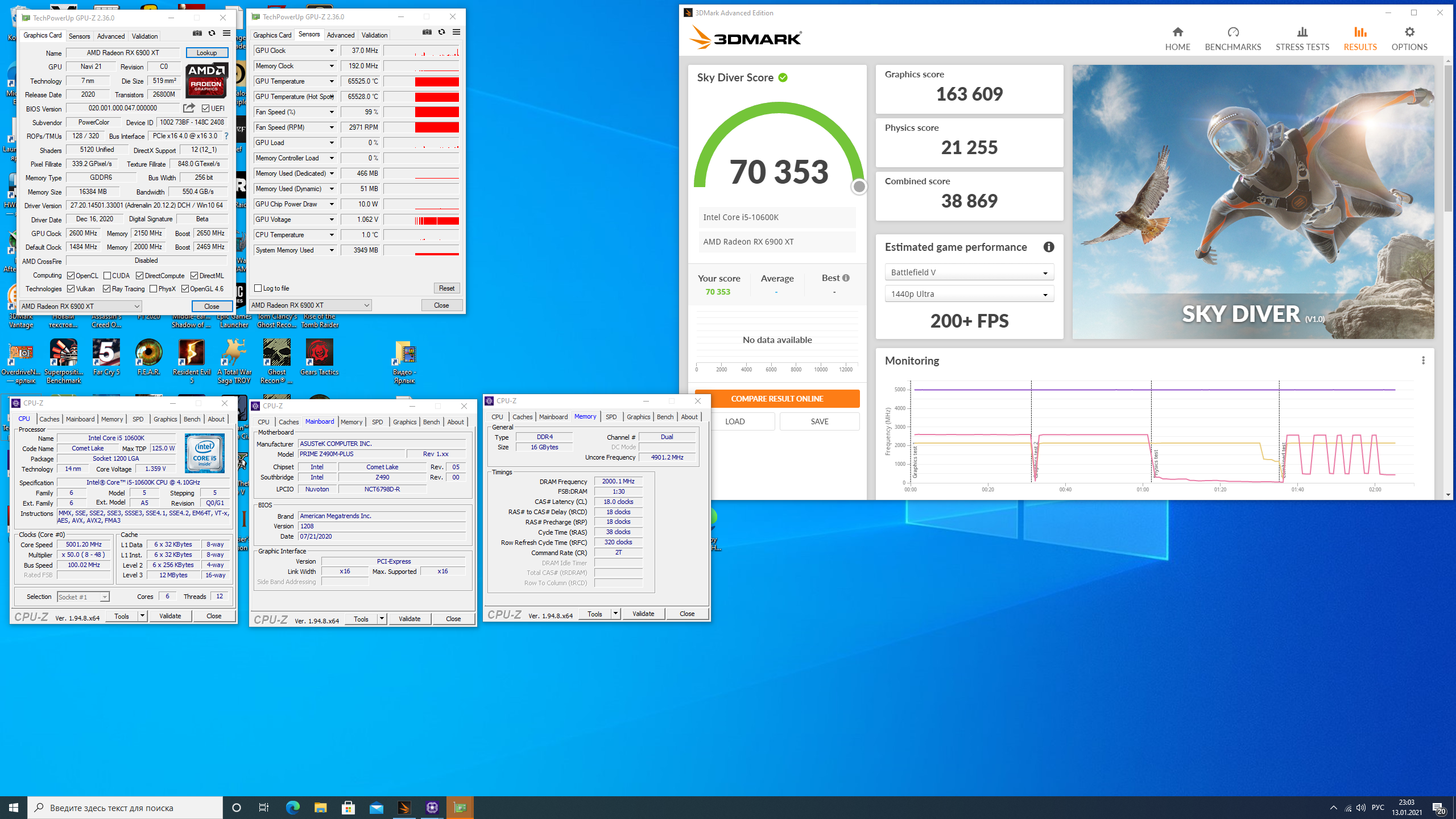Click screenshot camera icon in GPU-Z Graphics Card window
Screen dimensions: 1456x819
click(x=197, y=34)
